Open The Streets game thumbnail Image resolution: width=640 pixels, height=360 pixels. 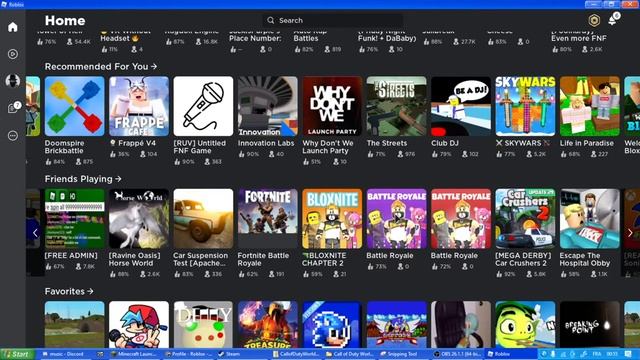[x=396, y=106]
